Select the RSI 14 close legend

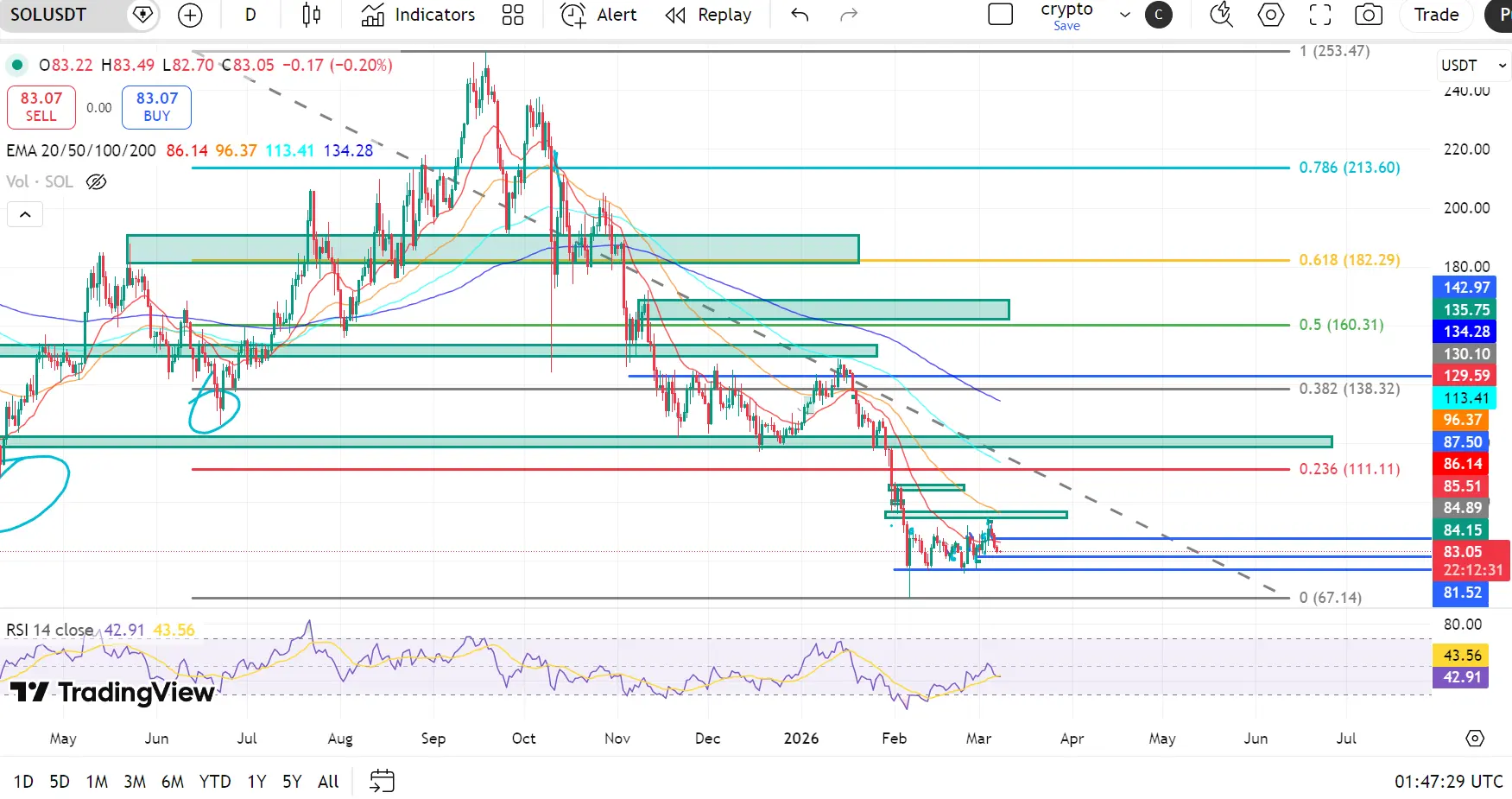50,630
